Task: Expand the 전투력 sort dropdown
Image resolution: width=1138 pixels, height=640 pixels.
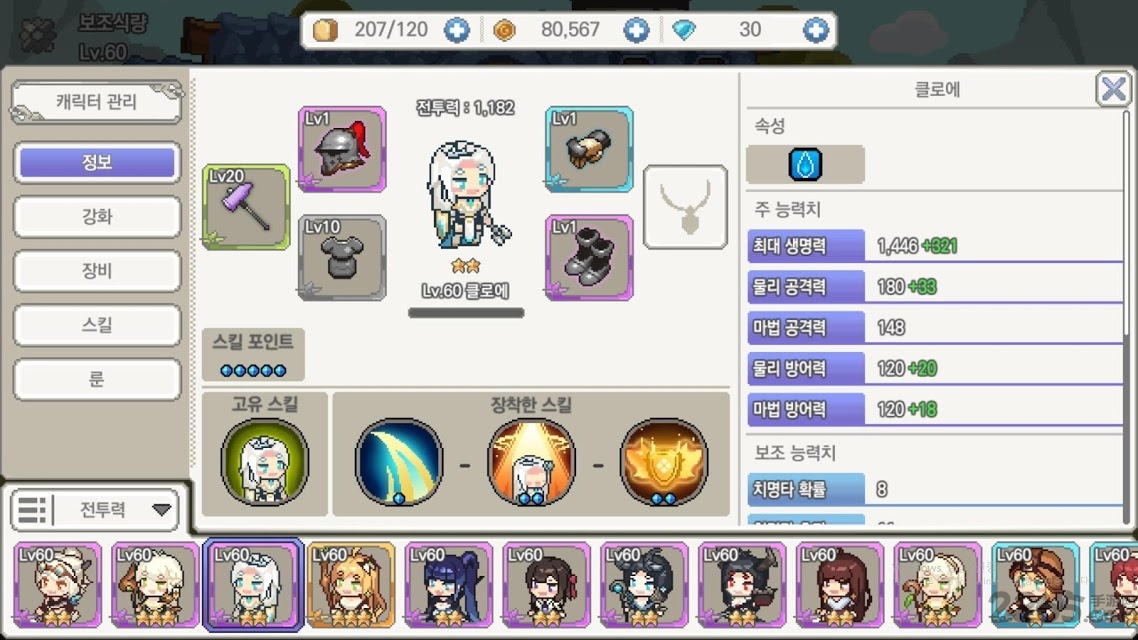Action: [161, 510]
